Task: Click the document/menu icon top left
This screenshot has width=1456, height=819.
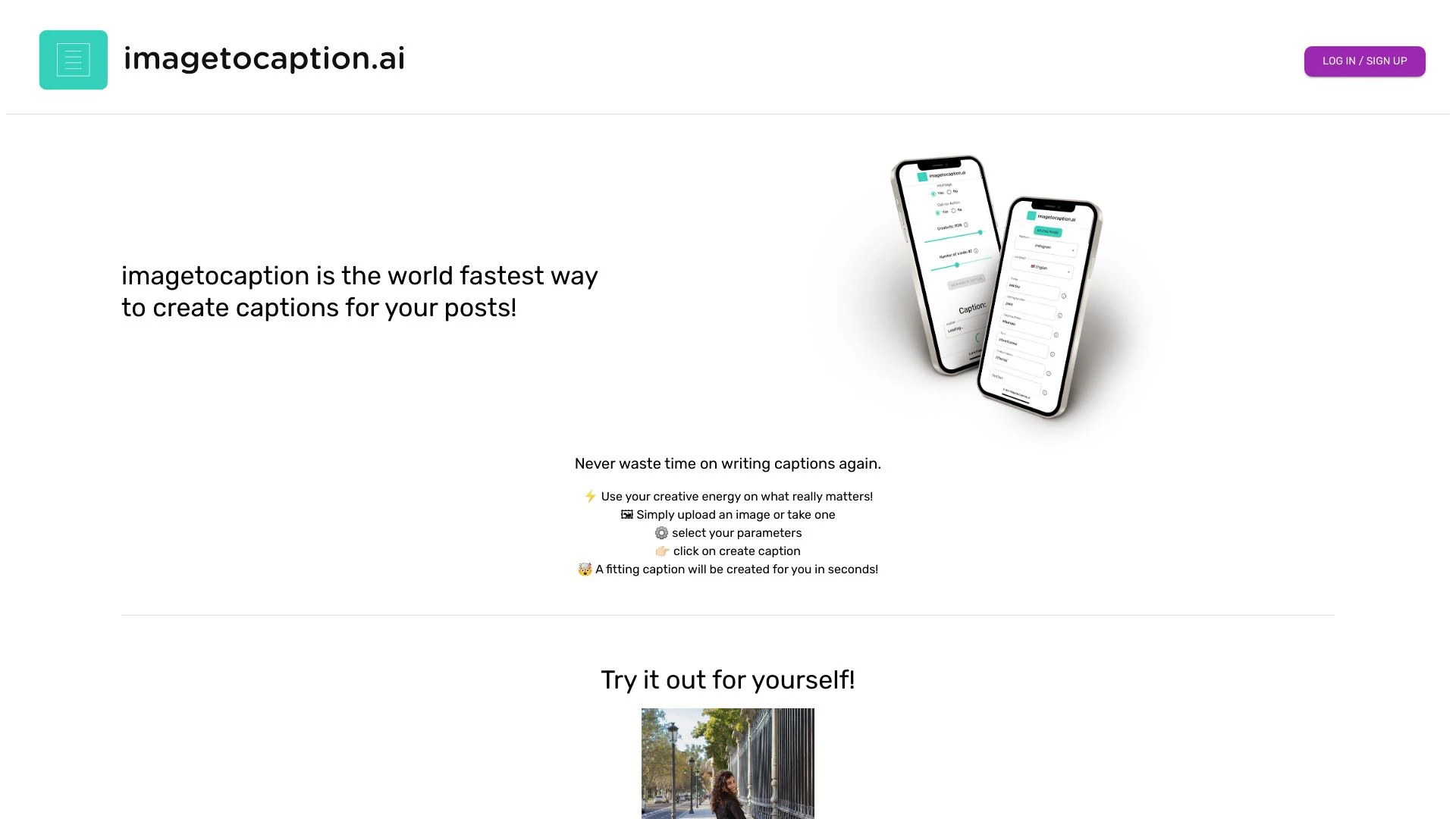Action: [x=73, y=60]
